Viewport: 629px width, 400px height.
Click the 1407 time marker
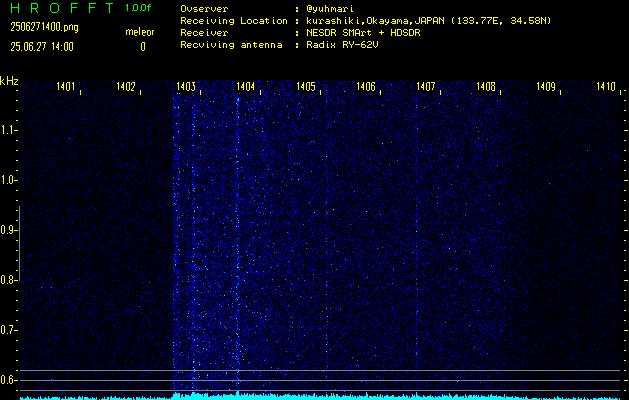click(x=426, y=86)
